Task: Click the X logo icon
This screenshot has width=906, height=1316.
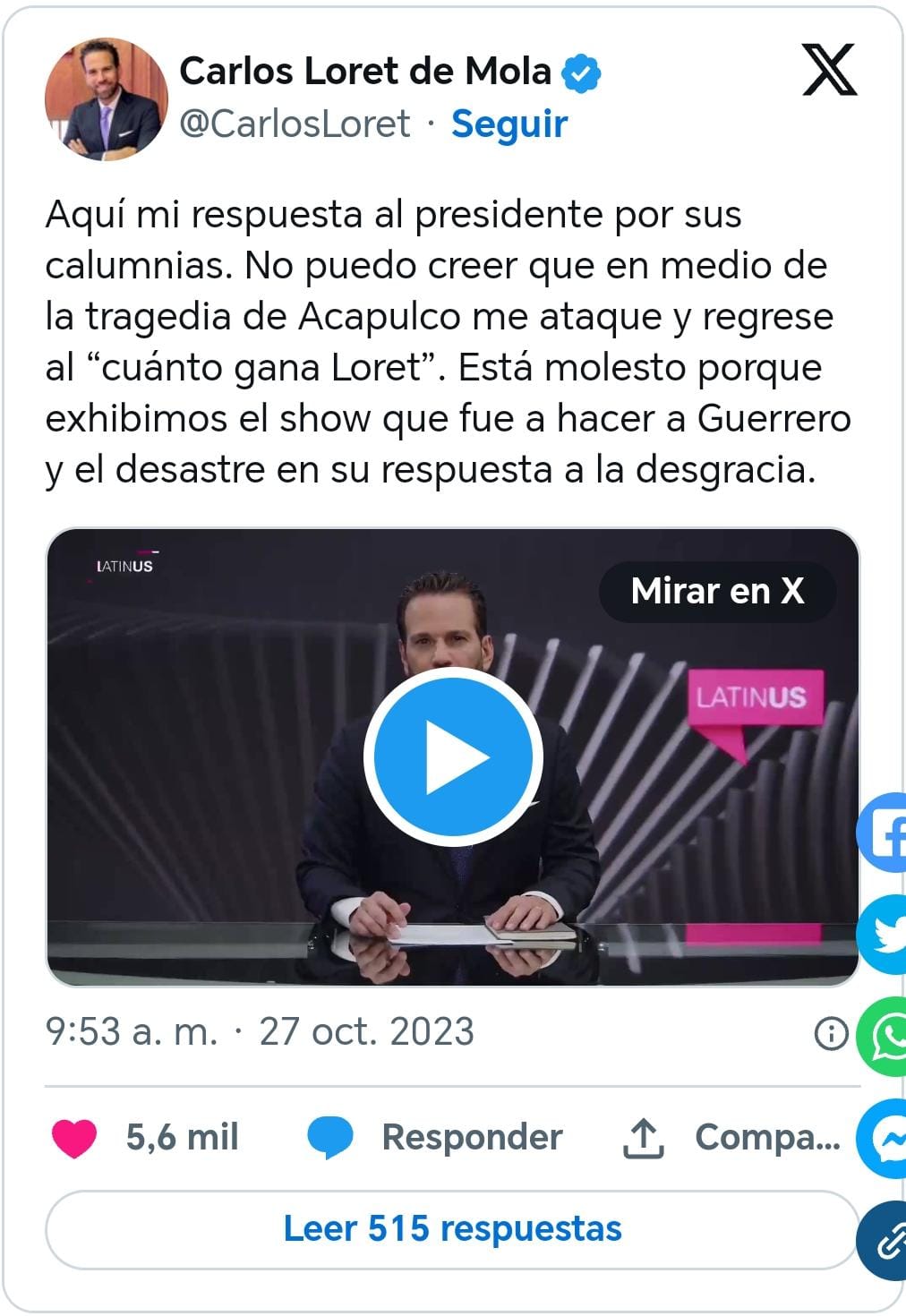Action: coord(829,69)
